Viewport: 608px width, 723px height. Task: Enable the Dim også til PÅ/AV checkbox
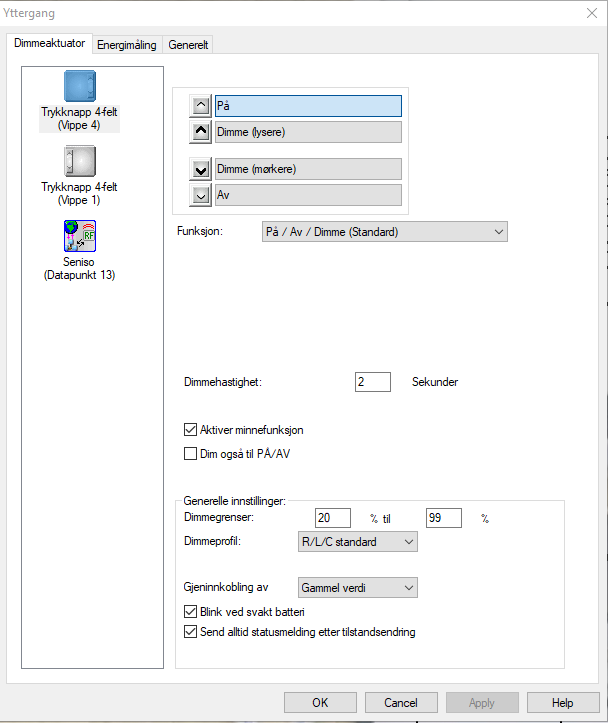point(192,454)
